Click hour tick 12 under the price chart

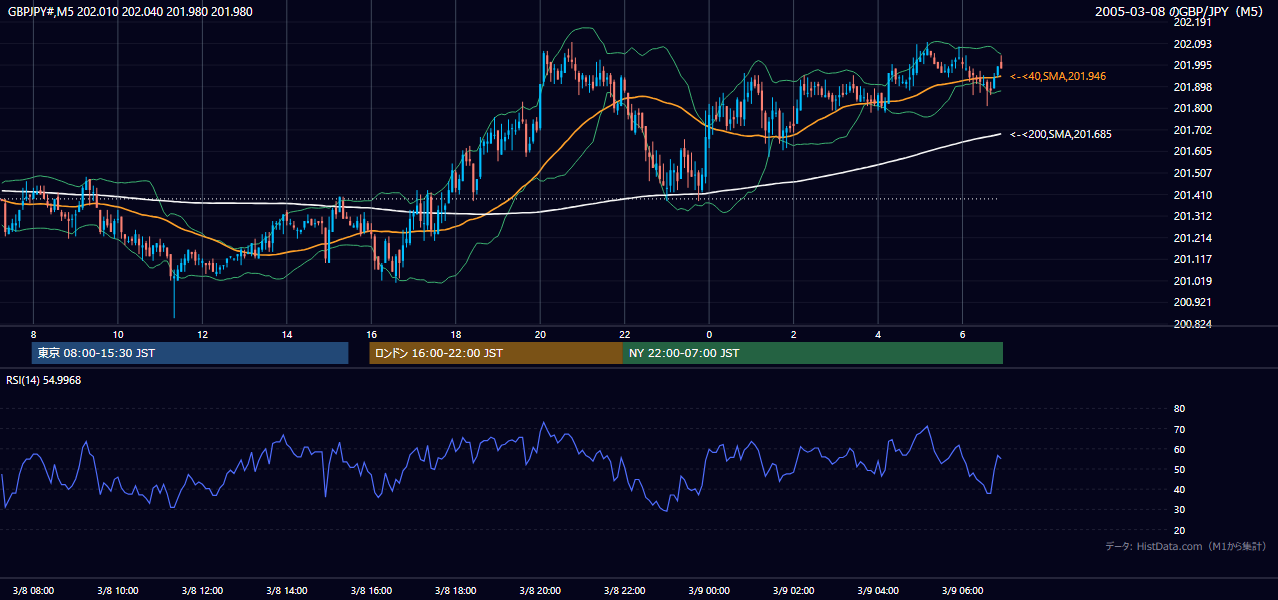(x=202, y=334)
